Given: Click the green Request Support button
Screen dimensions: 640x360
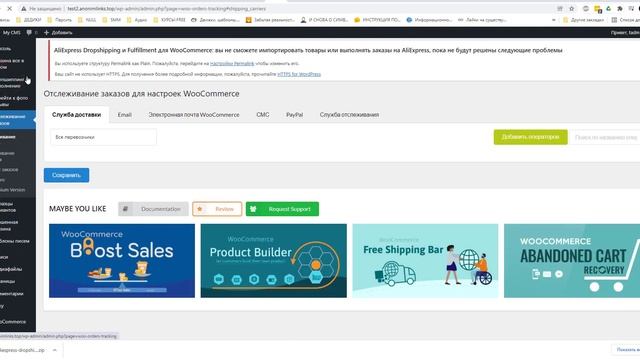Looking at the screenshot, I should (282, 209).
